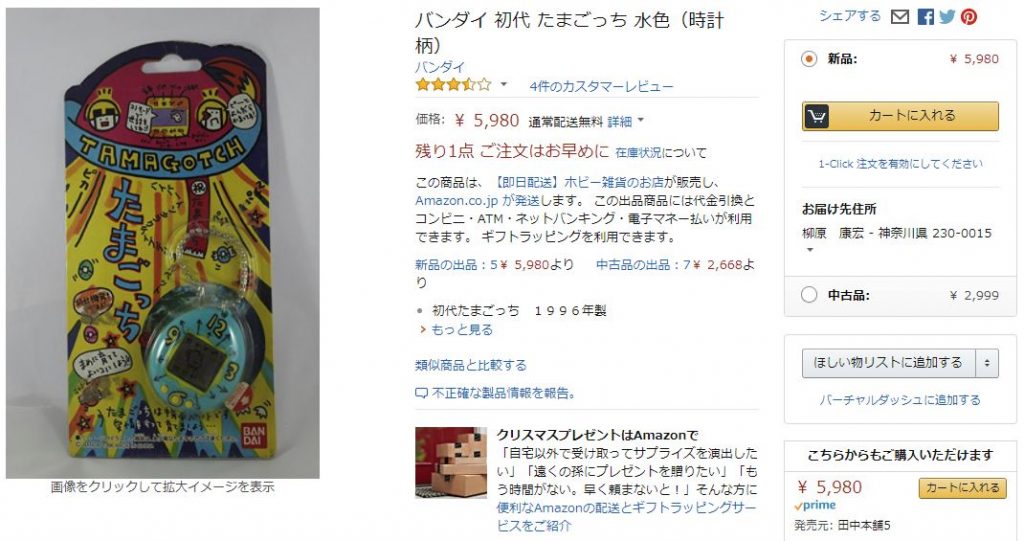Add to cart from 田中本舗5 seller
This screenshot has width=1024, height=541.
click(962, 488)
